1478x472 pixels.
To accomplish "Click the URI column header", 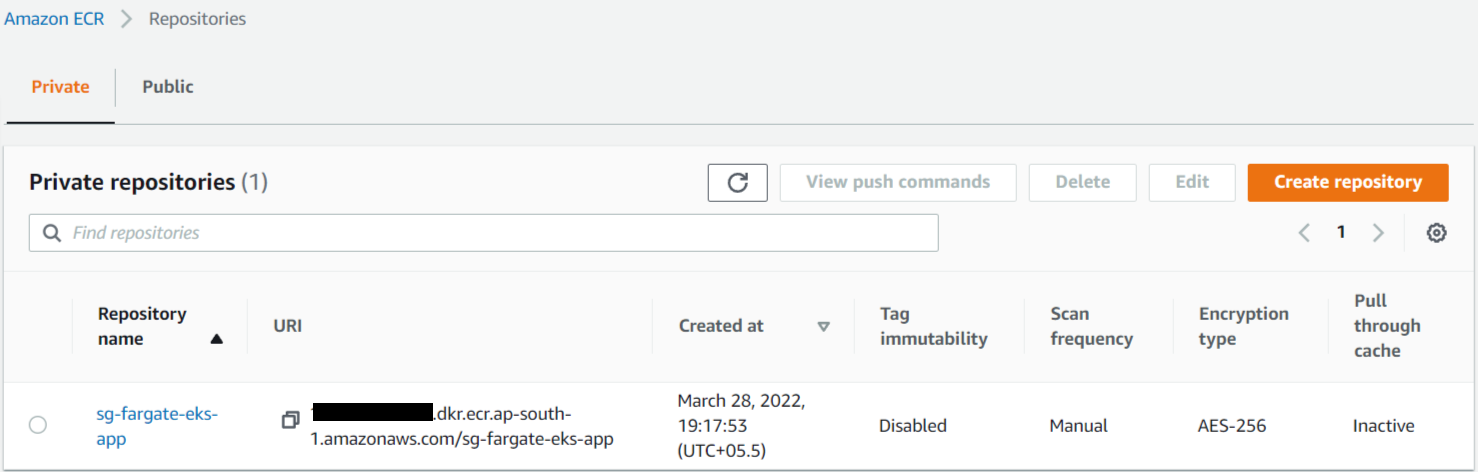I will coord(287,326).
